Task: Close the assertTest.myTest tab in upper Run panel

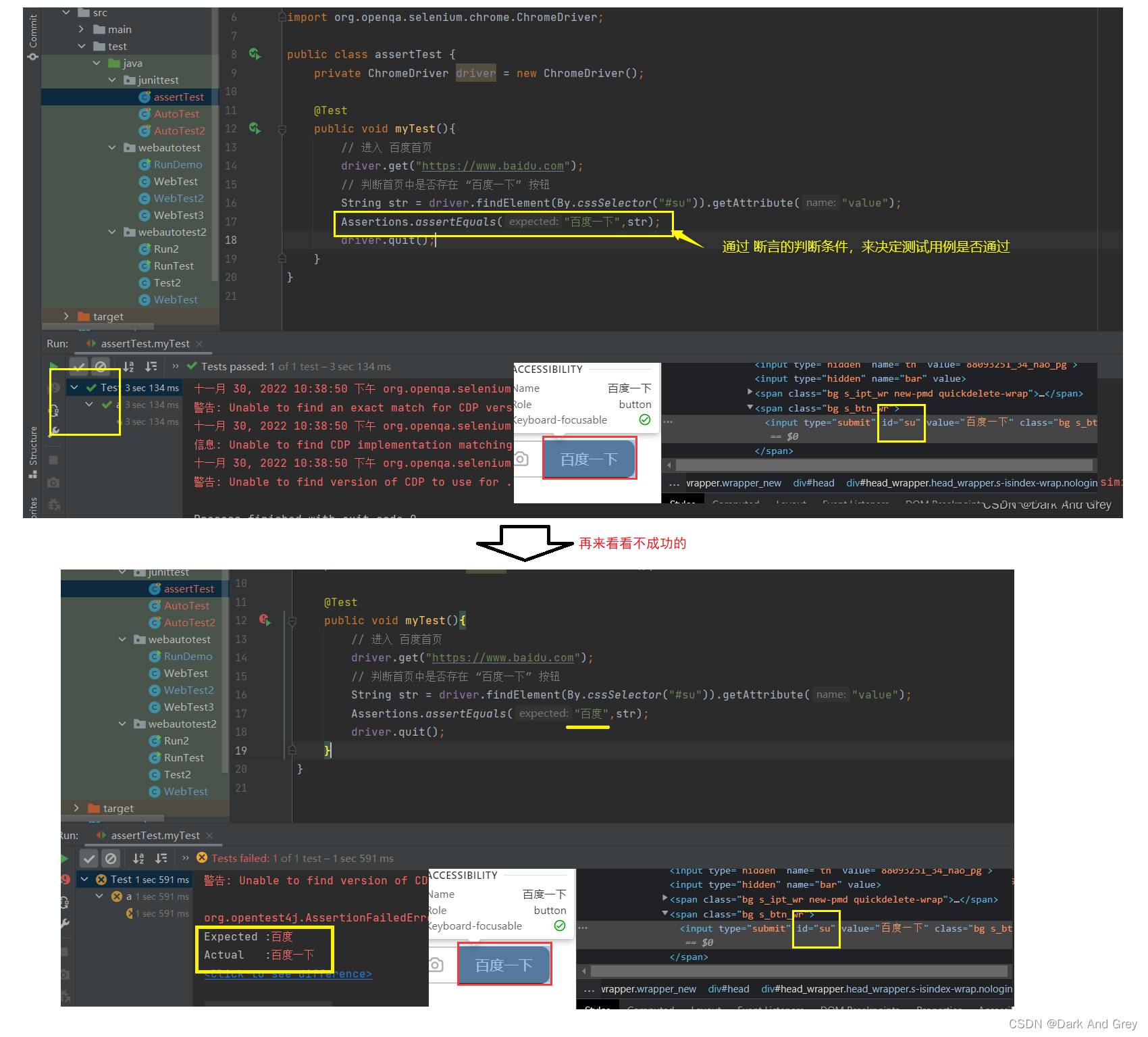Action: (199, 344)
